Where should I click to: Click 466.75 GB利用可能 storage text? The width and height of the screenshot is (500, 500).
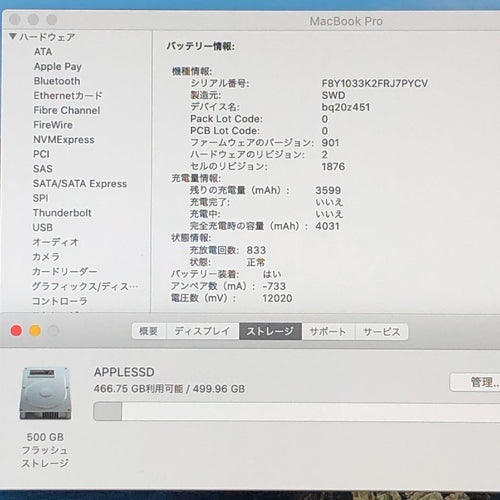(138, 389)
